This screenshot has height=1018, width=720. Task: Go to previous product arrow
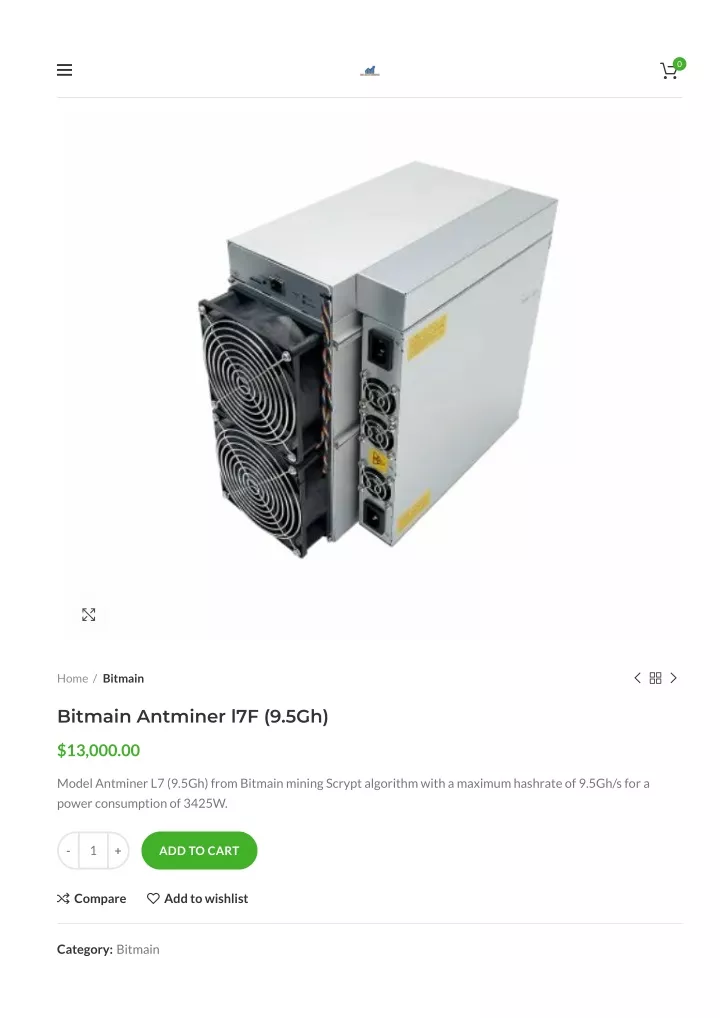(638, 678)
